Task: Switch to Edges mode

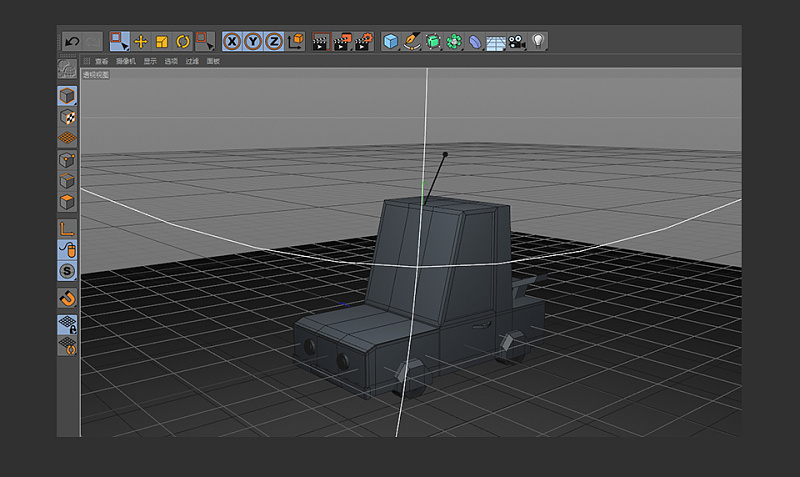Action: click(67, 181)
